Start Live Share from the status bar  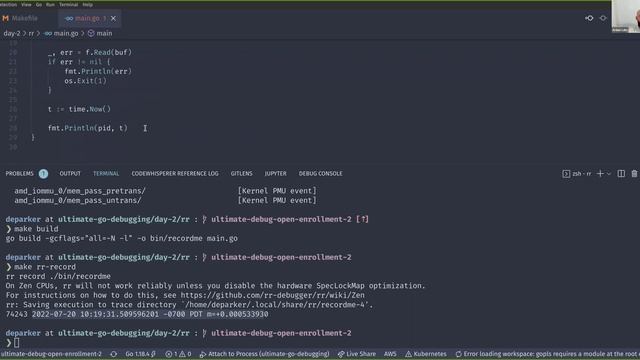357,354
